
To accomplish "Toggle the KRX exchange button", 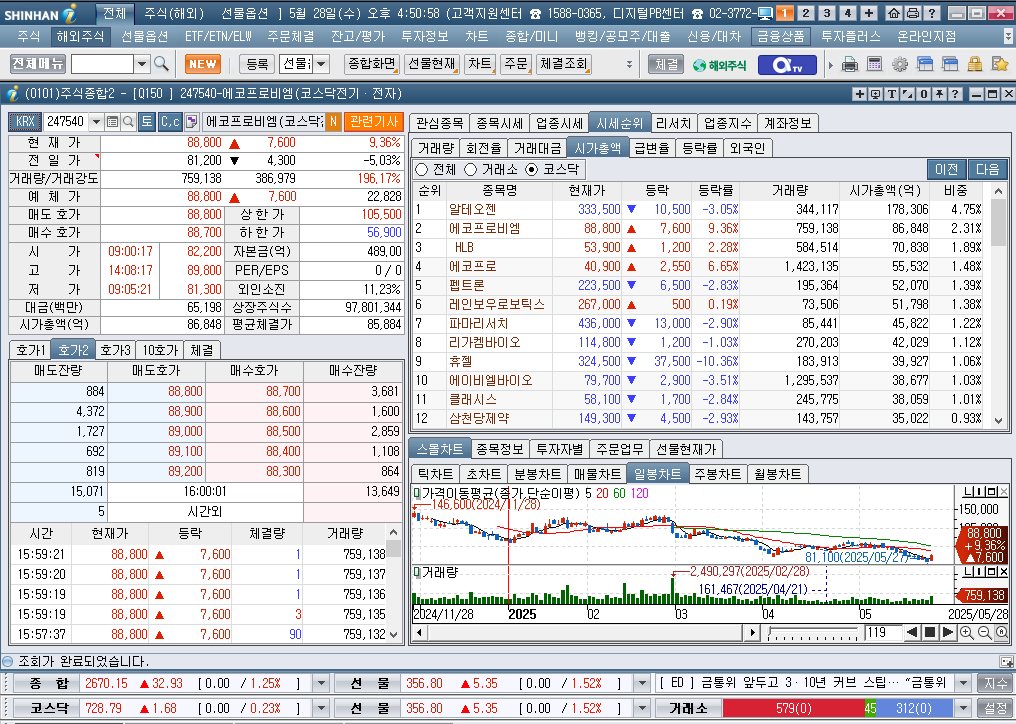I will [x=25, y=121].
